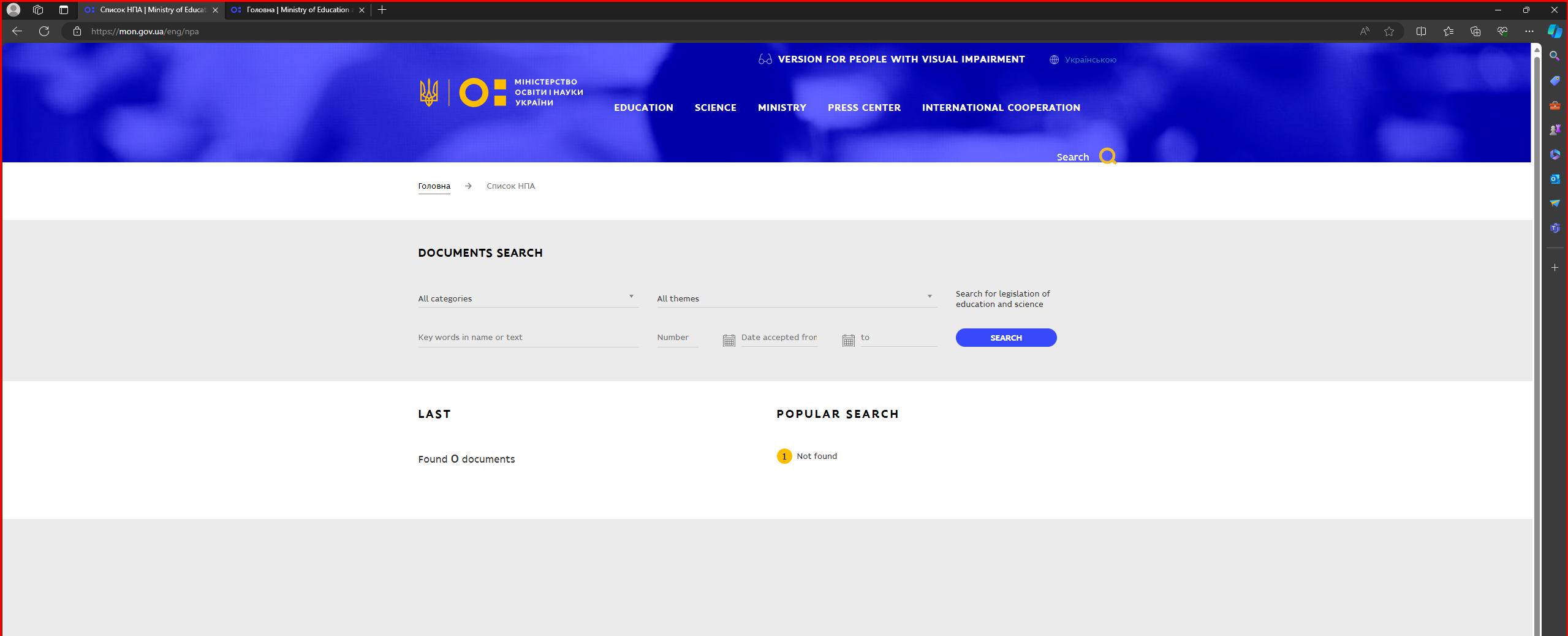The height and width of the screenshot is (636, 1568).
Task: Open browser split screen icon
Action: 1421,31
